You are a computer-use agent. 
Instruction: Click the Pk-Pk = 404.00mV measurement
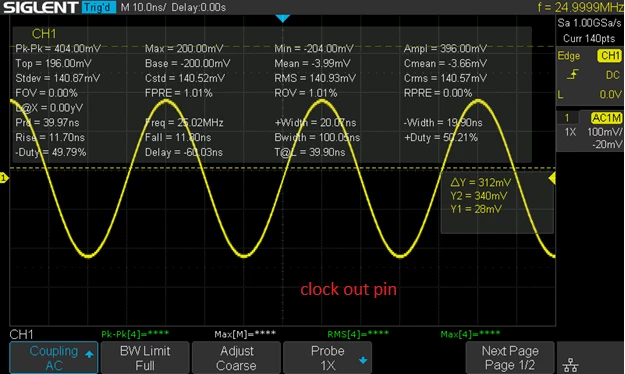click(x=58, y=49)
